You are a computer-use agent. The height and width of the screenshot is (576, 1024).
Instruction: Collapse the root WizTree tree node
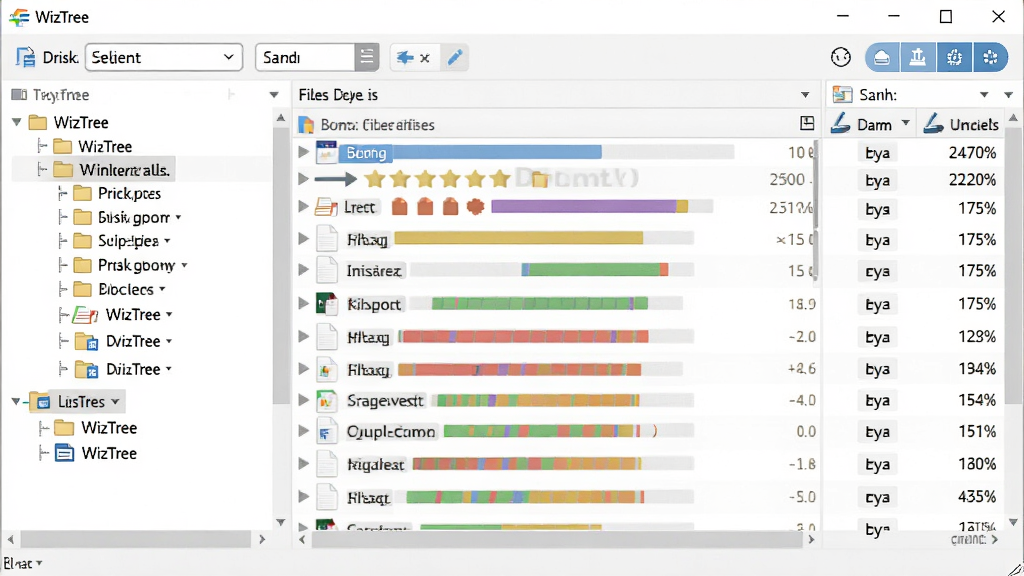point(17,122)
